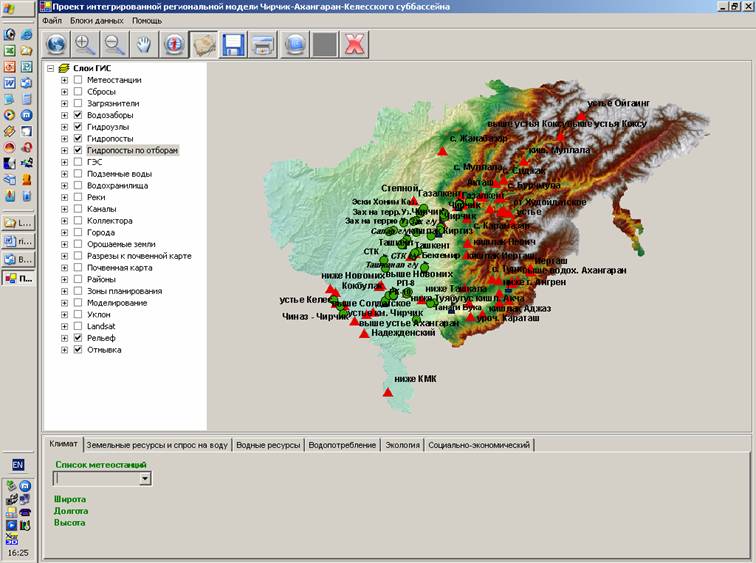The width and height of the screenshot is (756, 563).
Task: Collapse the Слои ГИС root node
Action: coord(50,68)
